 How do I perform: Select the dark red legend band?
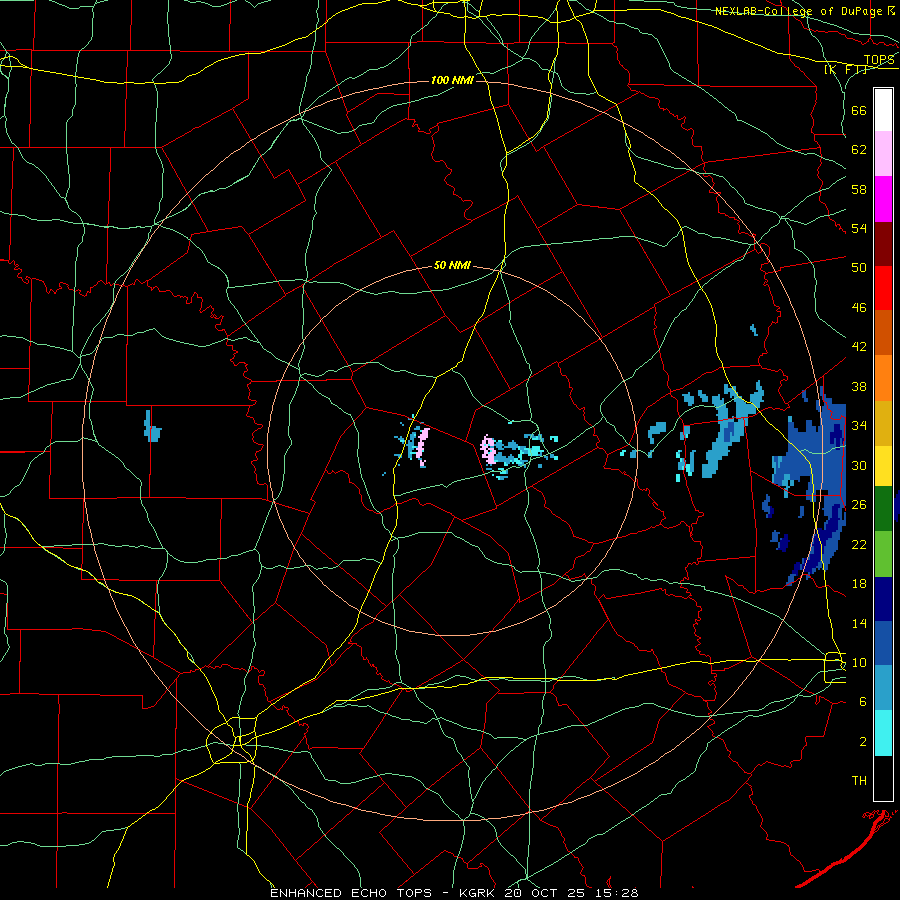click(883, 244)
